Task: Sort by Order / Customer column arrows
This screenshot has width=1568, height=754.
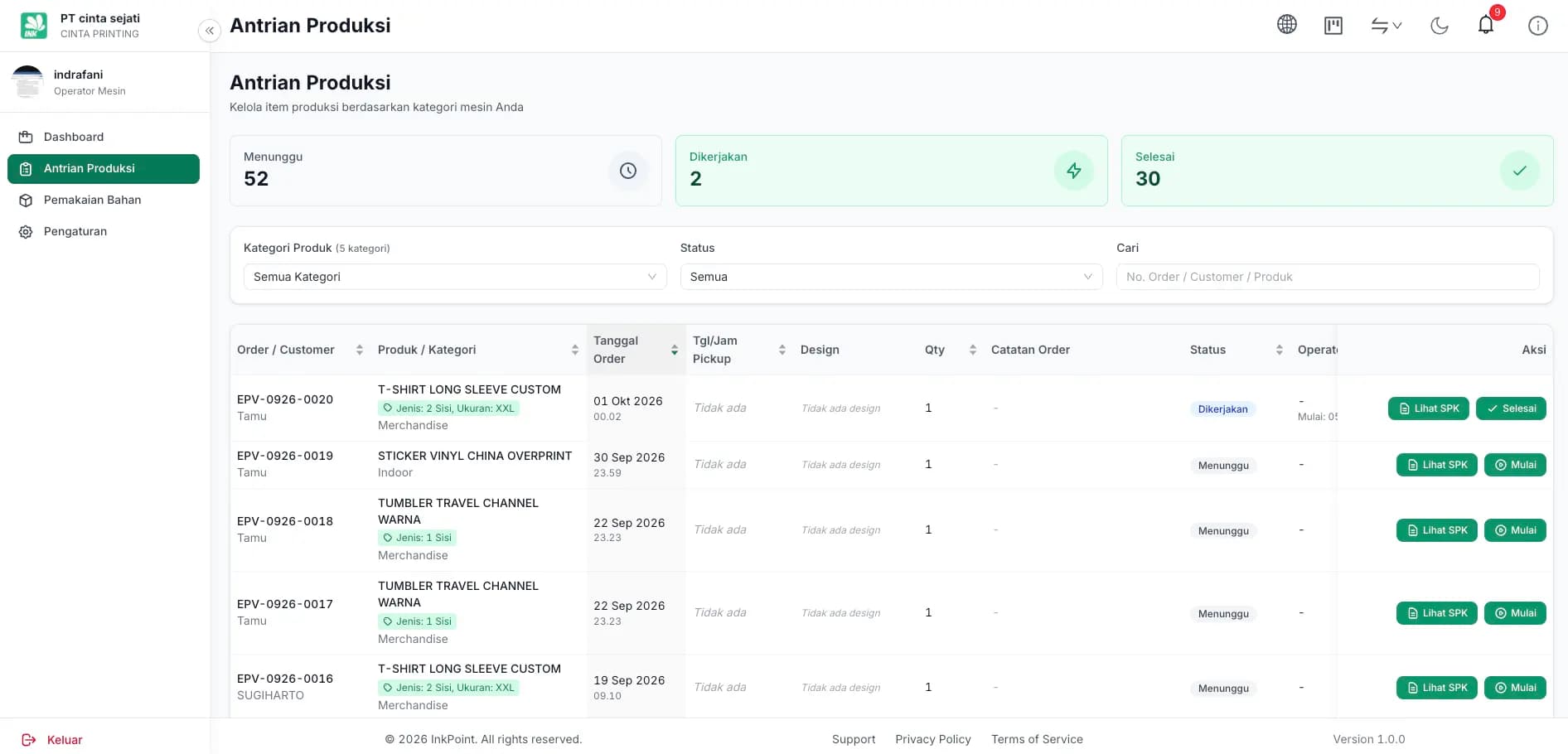Action: click(x=360, y=350)
